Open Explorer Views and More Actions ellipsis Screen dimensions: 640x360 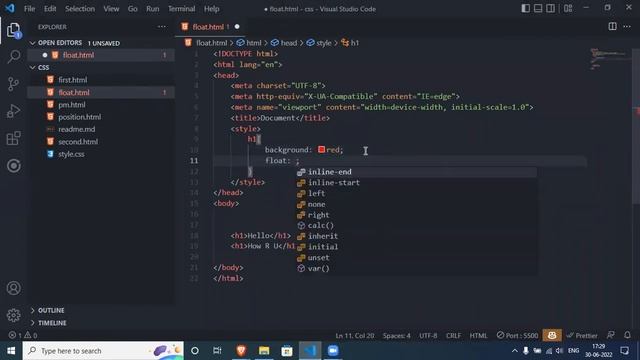[162, 27]
